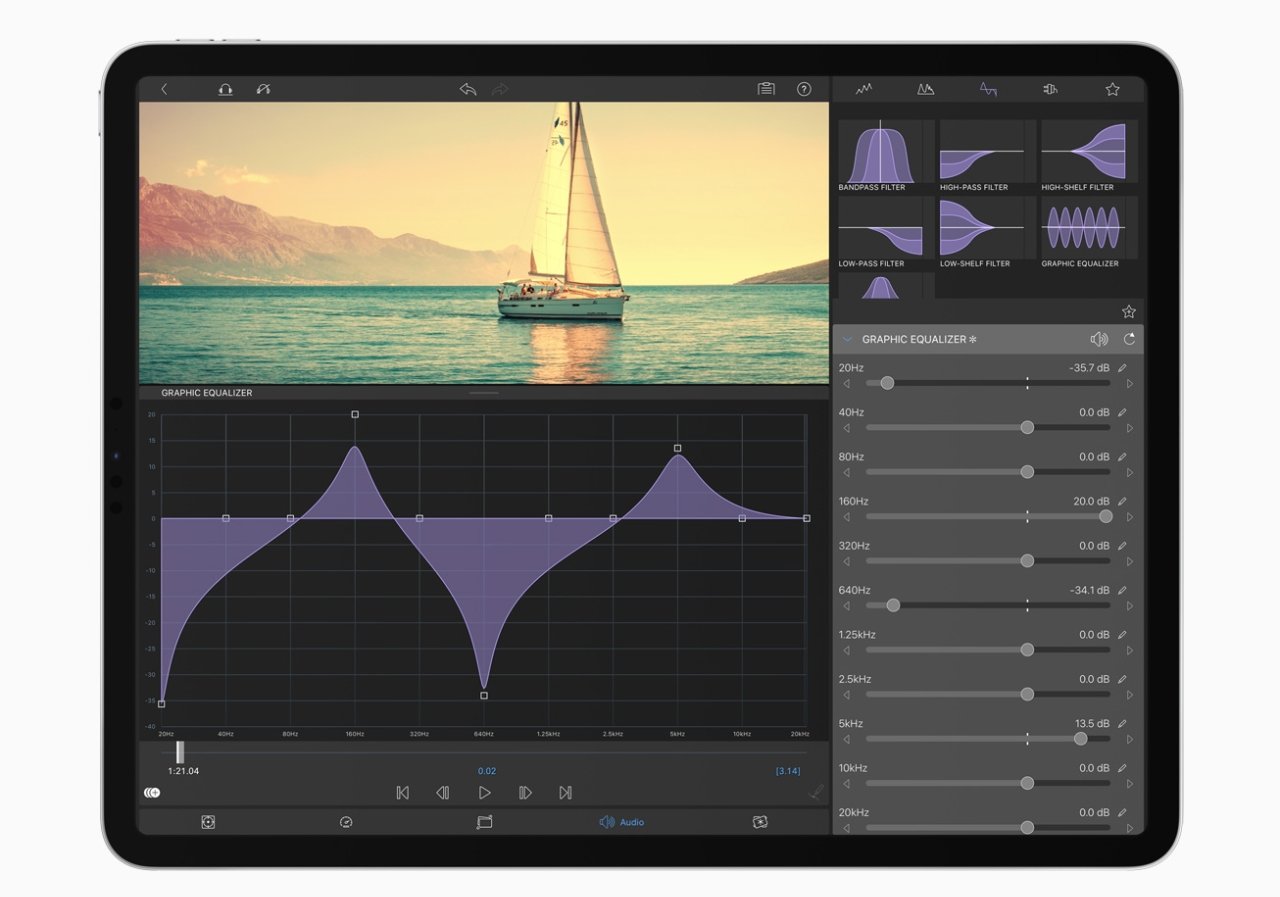Increase 1.25kHz gain with right arrow

[1130, 650]
